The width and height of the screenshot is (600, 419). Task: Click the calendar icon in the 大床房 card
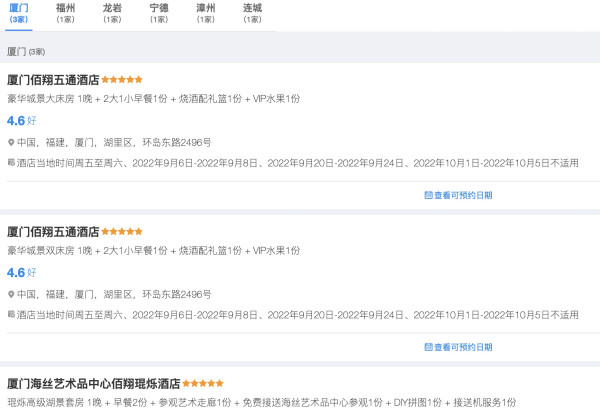[428, 195]
